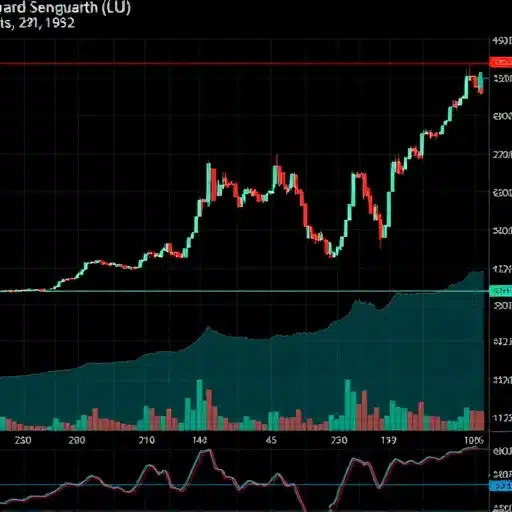Click the red price tag on right axis
This screenshot has height=512, width=512.
(501, 62)
